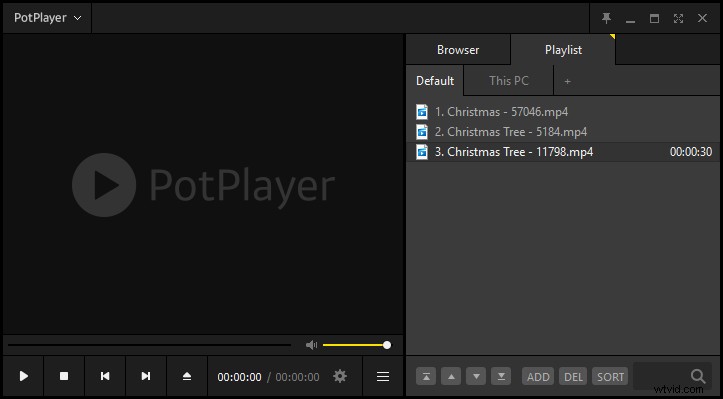The image size is (723, 399).
Task: Select Christmas Tree - 11798.mp4 in playlist
Action: [x=563, y=152]
